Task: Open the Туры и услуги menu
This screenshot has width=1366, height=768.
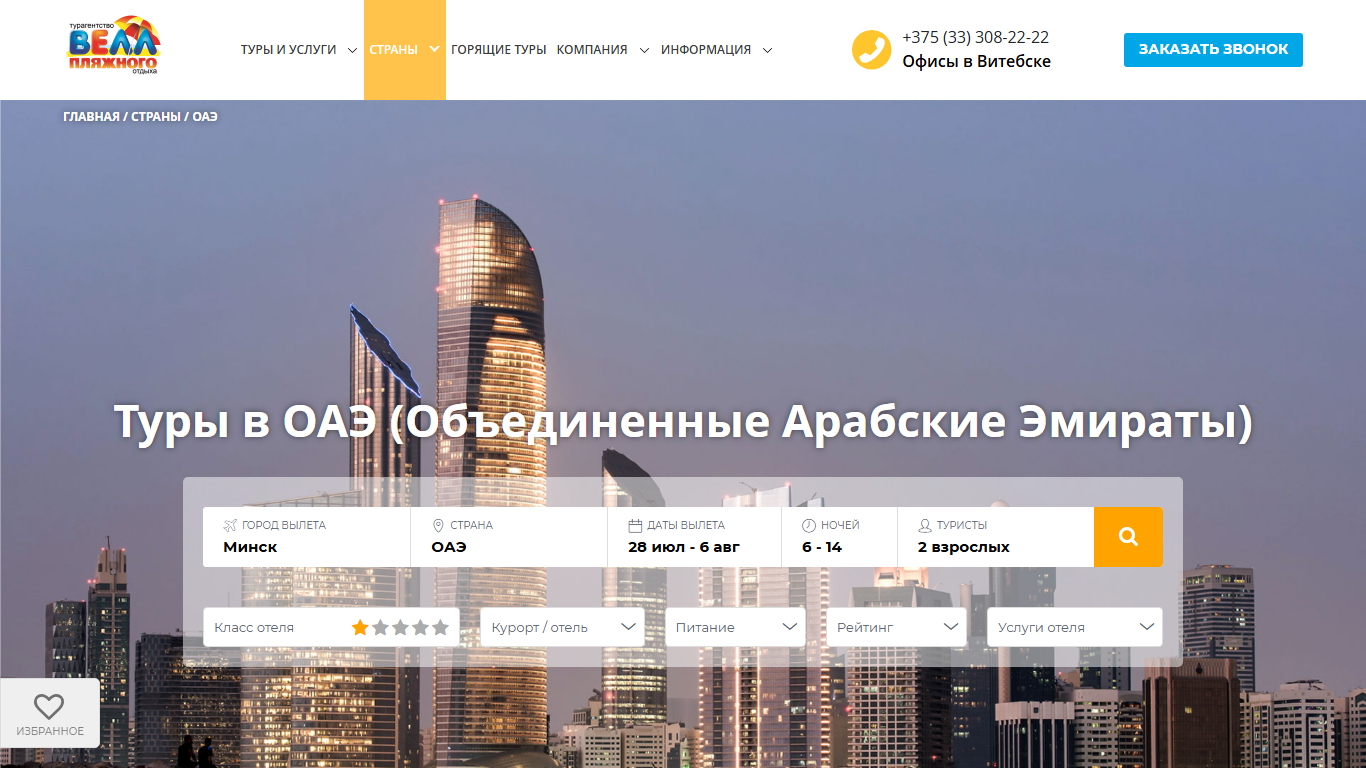Action: click(288, 50)
